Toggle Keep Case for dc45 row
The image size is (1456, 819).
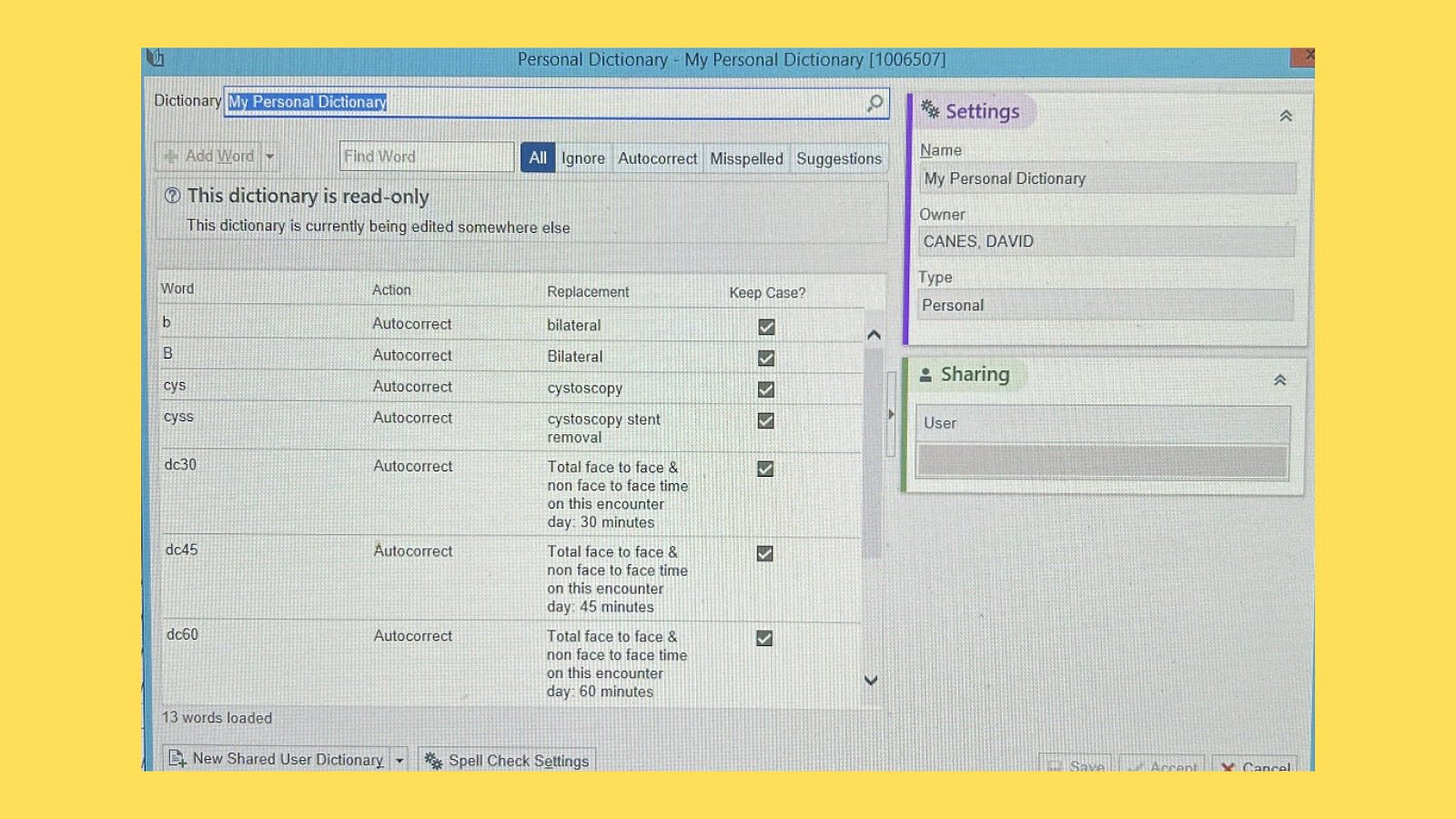[765, 553]
